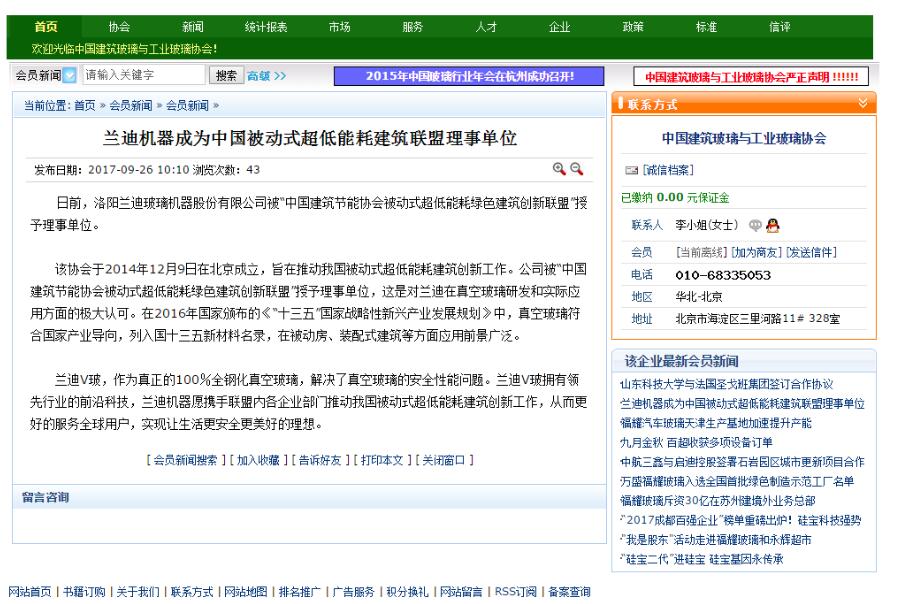Click the 网站地图 footer link
This screenshot has height=604, width=902.
pyautogui.click(x=246, y=592)
